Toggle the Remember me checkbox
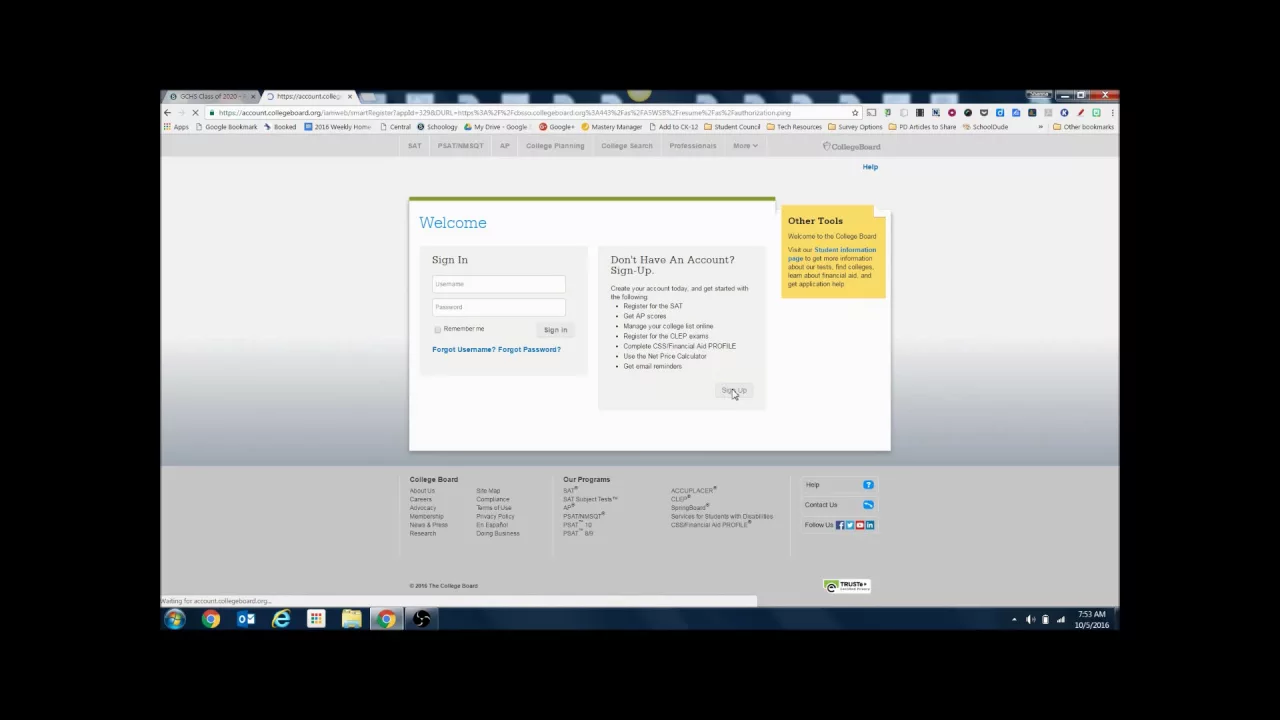This screenshot has width=1280, height=720. tap(437, 329)
